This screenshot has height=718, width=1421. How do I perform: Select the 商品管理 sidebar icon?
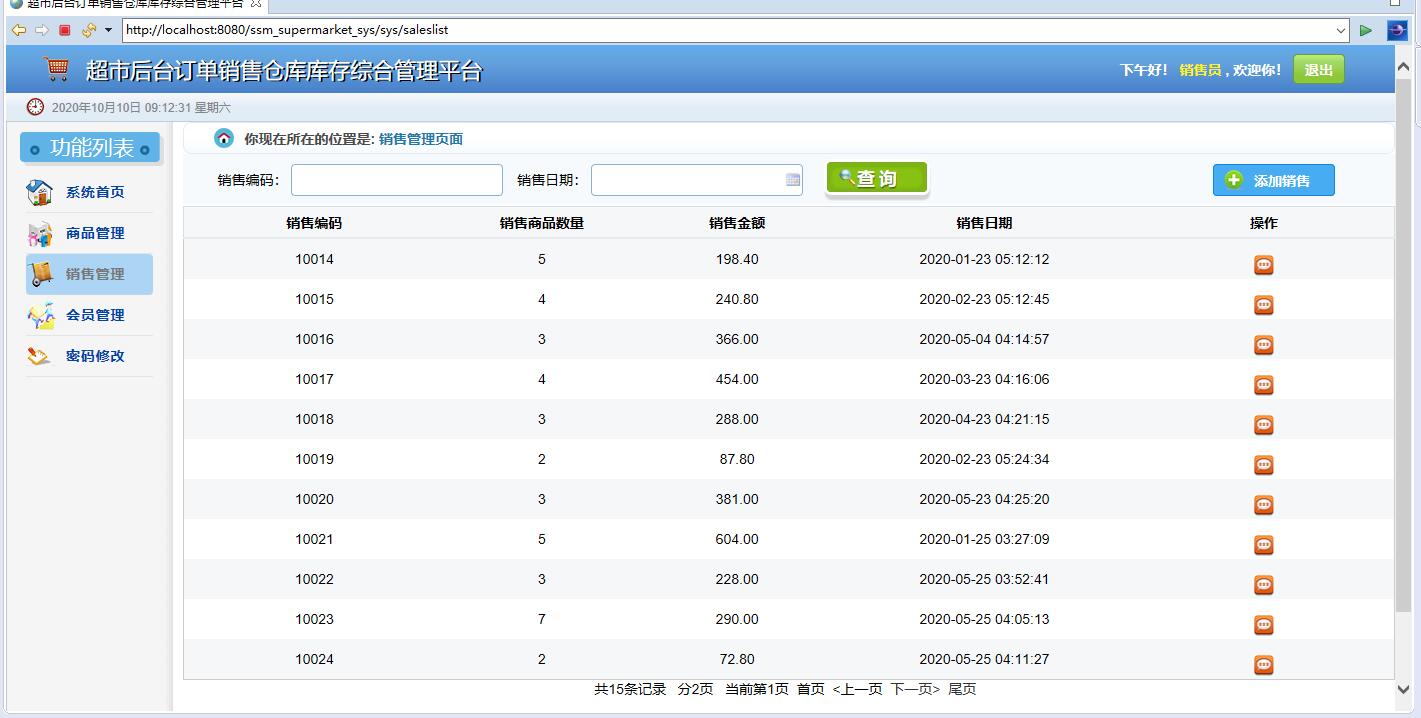coord(40,232)
